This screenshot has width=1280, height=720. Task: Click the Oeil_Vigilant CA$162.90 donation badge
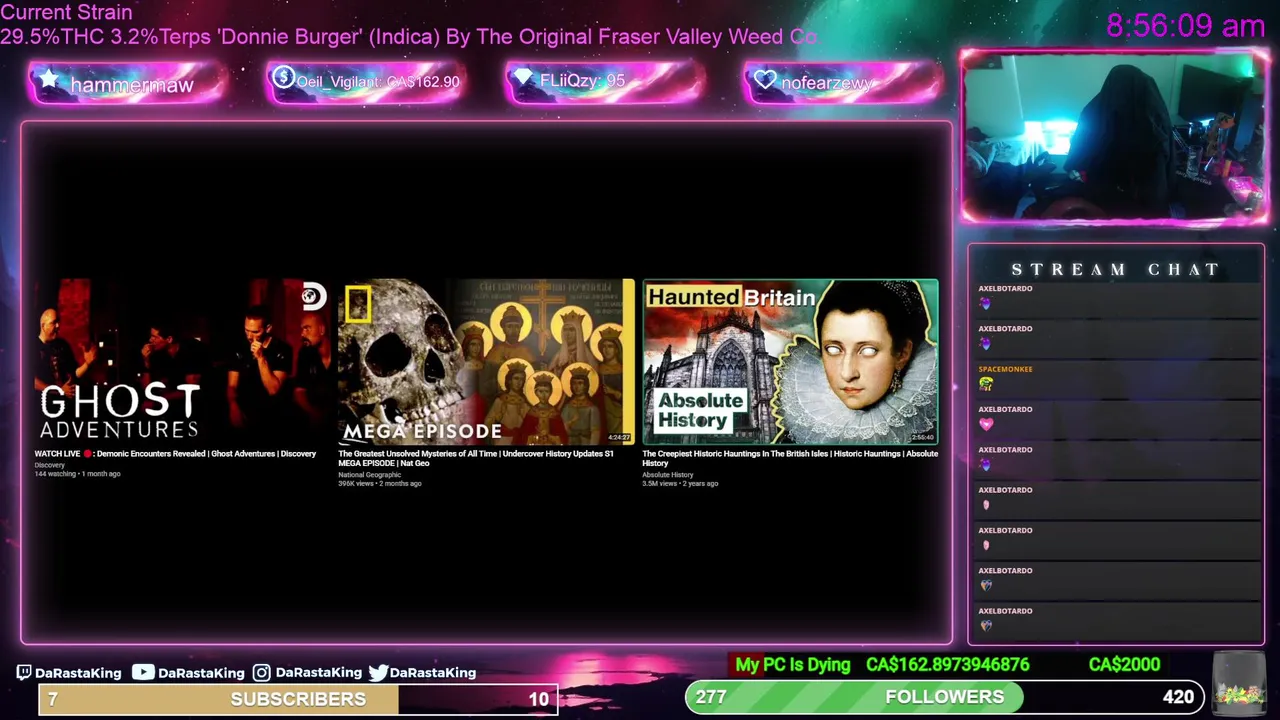366,83
